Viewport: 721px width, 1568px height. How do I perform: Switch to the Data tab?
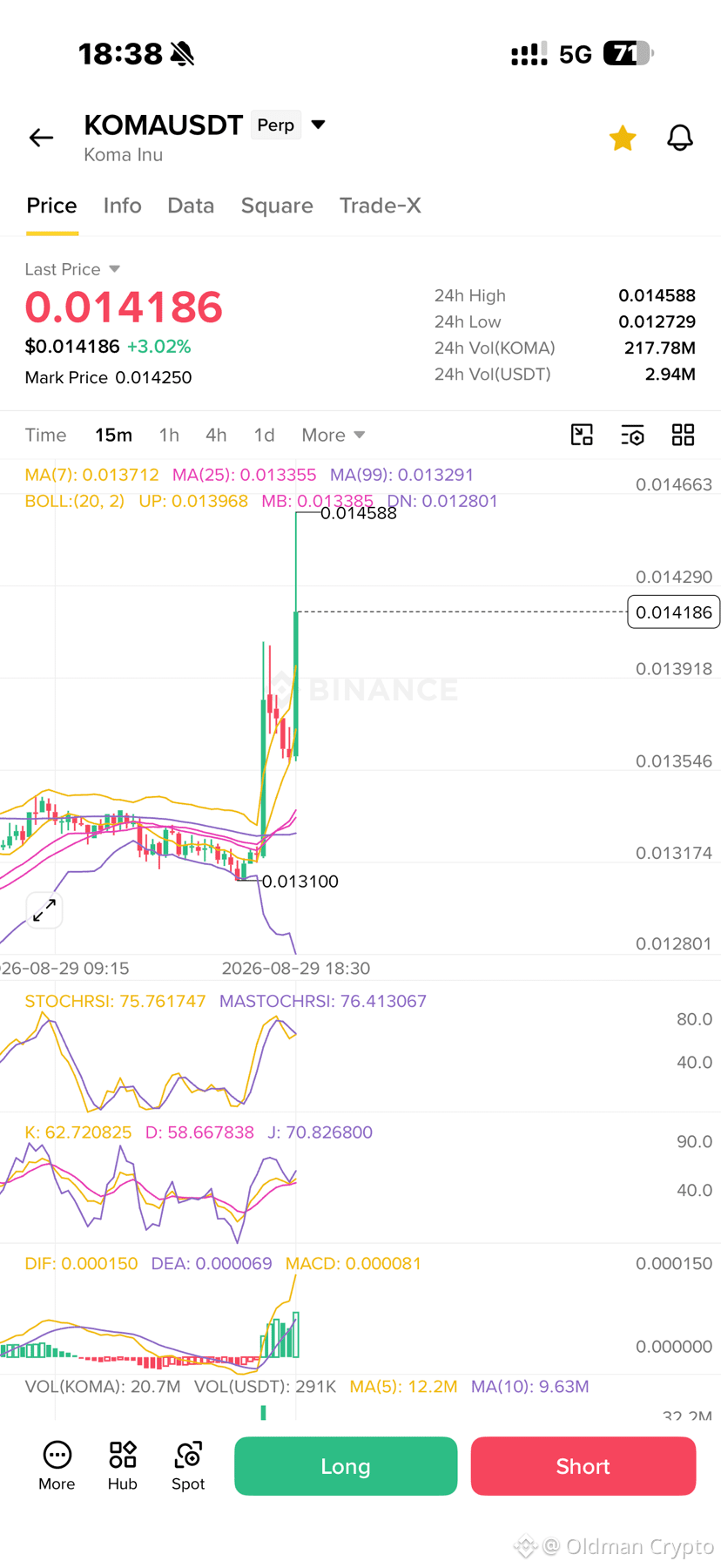pos(191,206)
